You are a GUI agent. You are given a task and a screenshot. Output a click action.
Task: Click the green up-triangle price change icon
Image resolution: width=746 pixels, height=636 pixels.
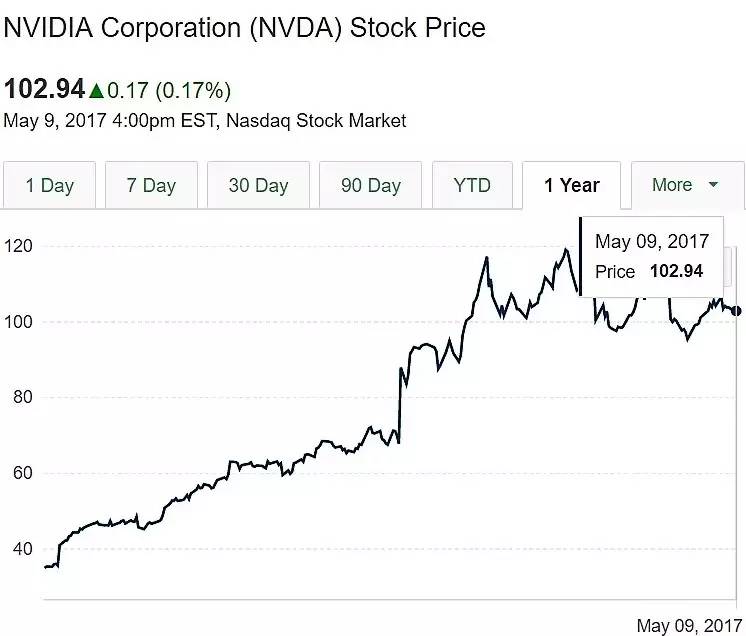96,91
